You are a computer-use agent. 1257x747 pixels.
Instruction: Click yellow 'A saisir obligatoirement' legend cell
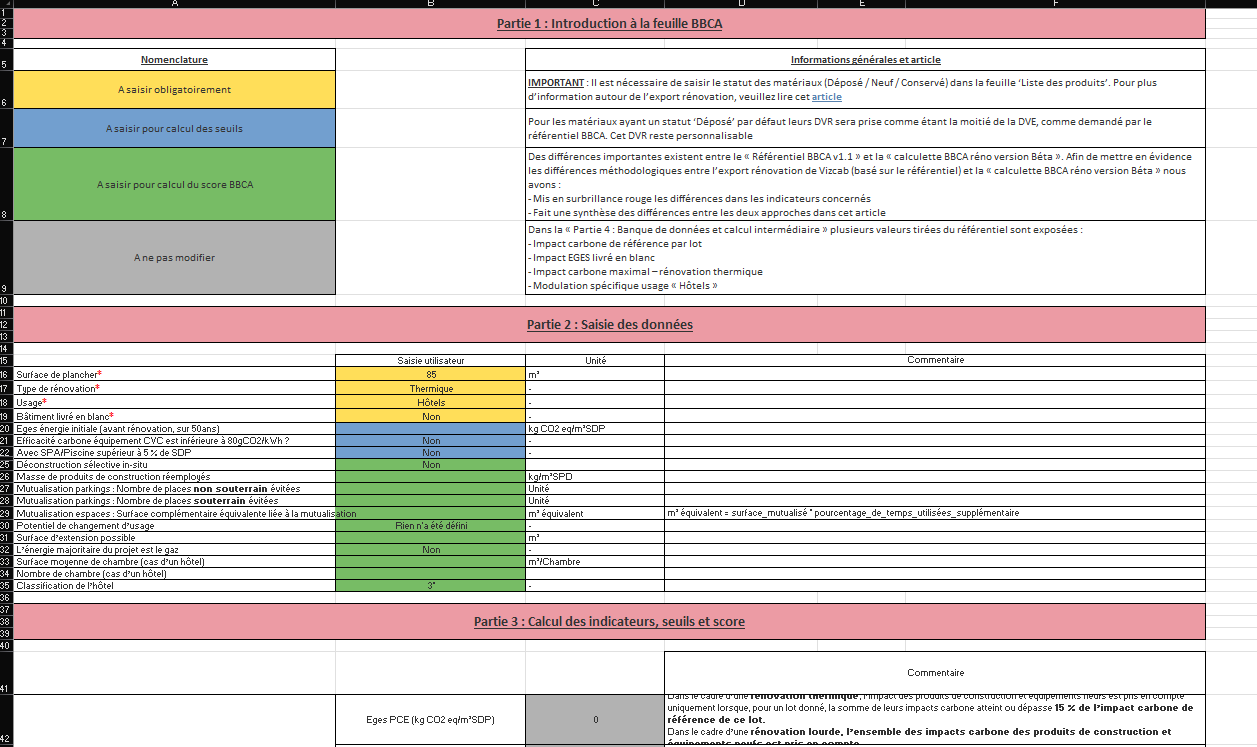[174, 89]
